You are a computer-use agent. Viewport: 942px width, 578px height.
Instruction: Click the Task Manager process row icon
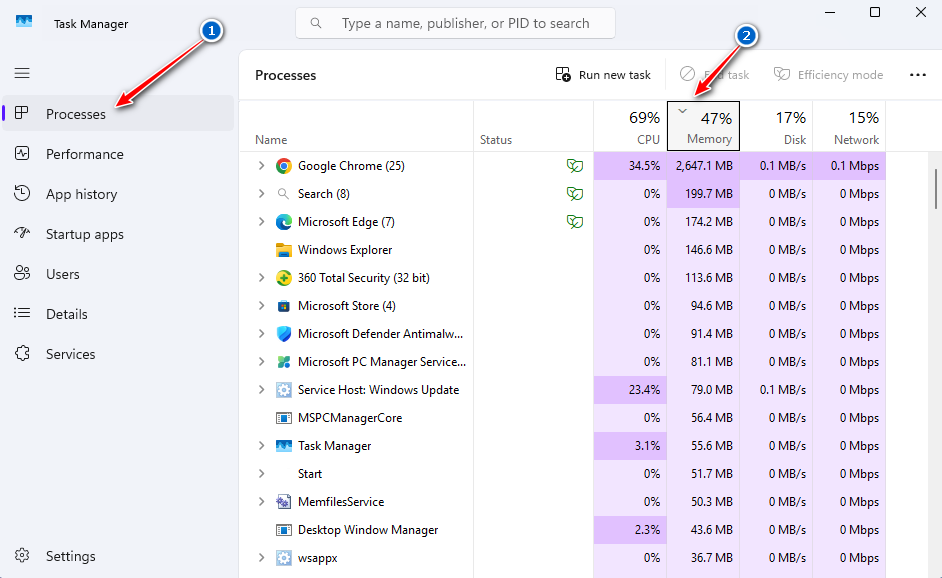point(284,446)
